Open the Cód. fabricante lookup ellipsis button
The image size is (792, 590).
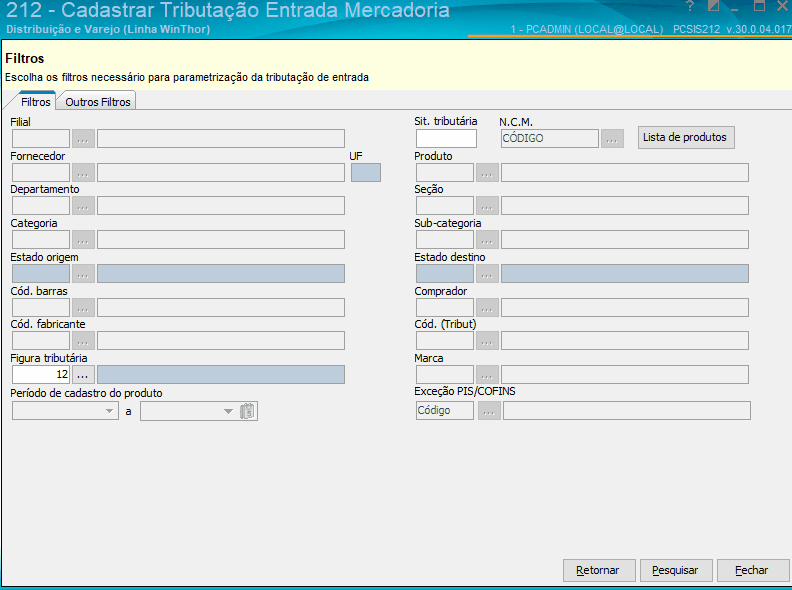83,340
